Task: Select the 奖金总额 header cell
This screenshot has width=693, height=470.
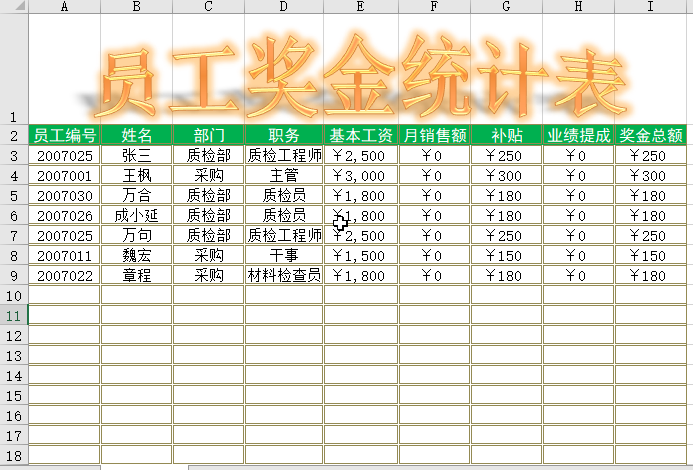Action: click(650, 135)
